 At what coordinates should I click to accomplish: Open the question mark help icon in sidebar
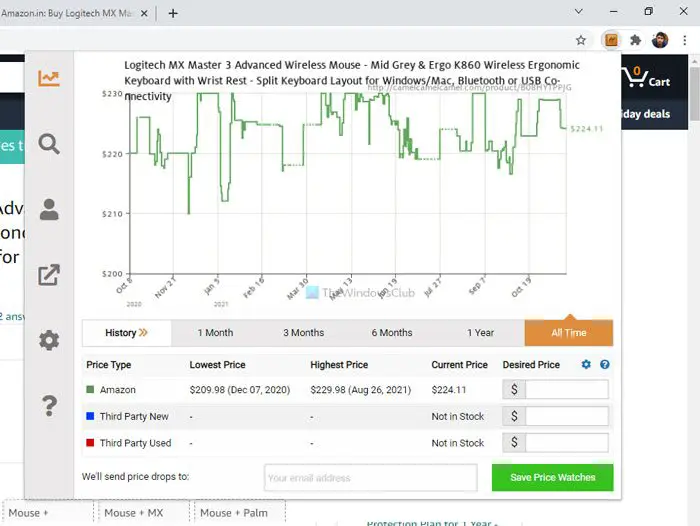[49, 406]
